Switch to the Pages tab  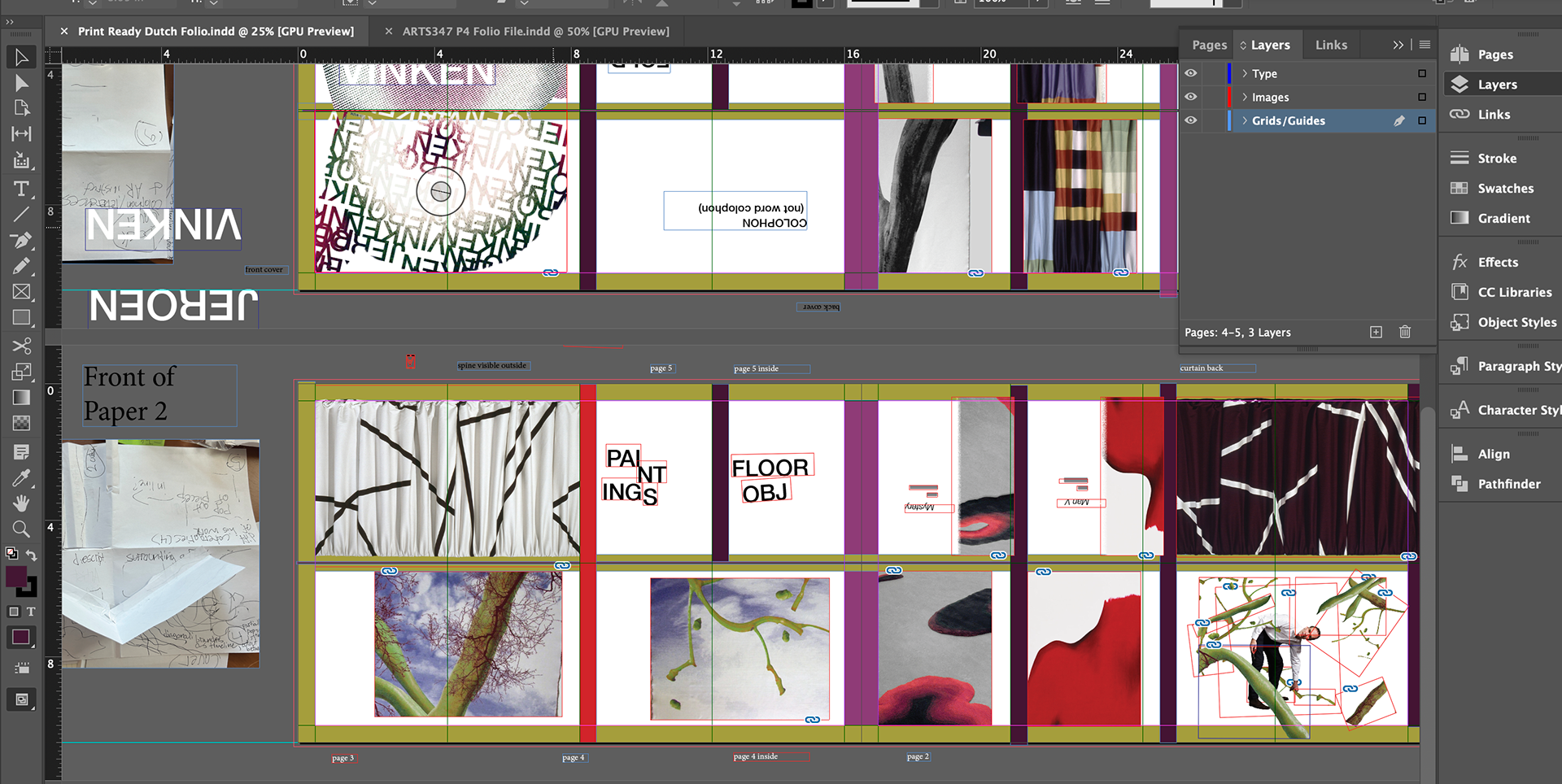[x=1209, y=45]
